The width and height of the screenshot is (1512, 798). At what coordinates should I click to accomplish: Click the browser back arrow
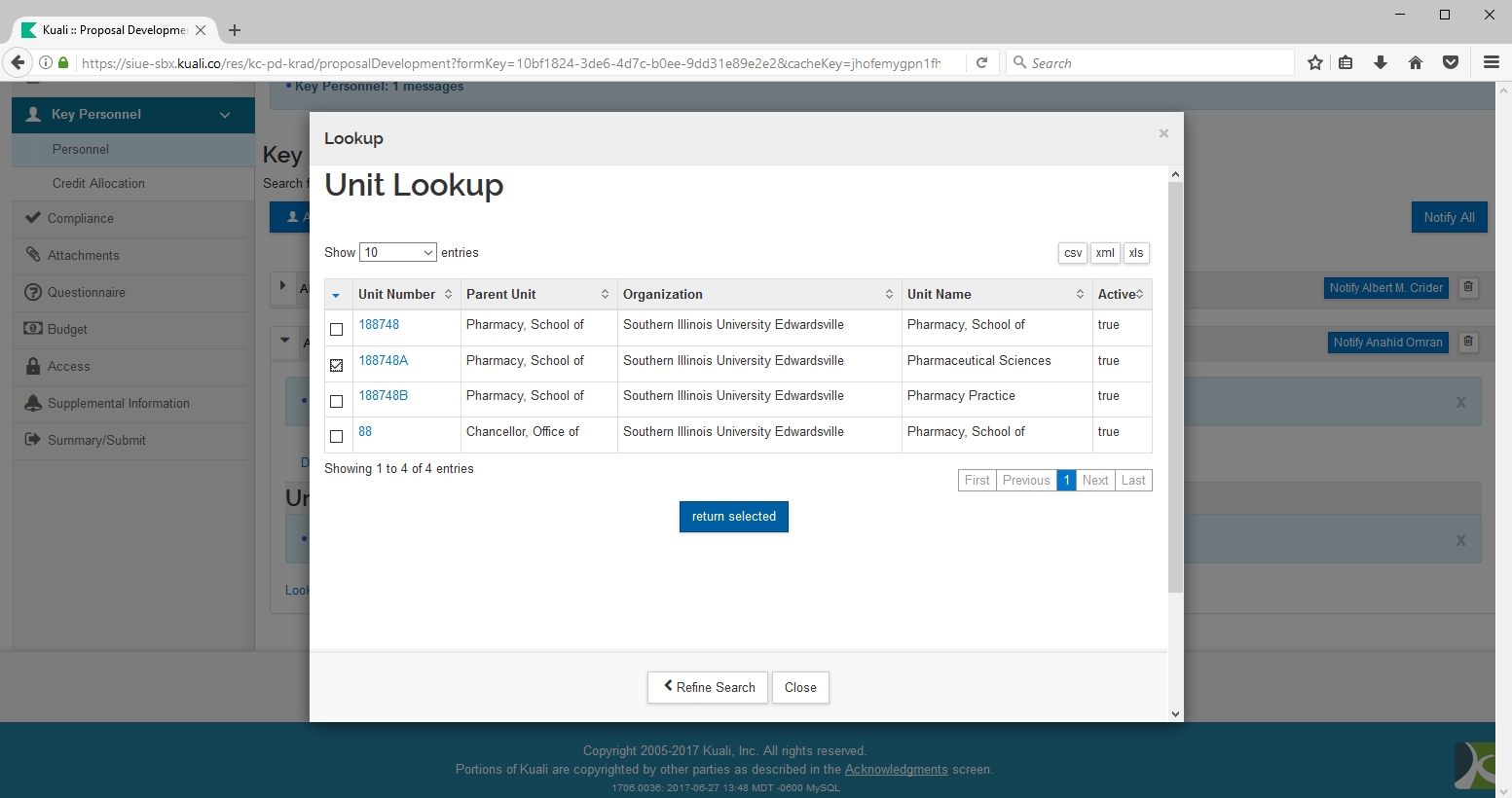click(x=18, y=62)
